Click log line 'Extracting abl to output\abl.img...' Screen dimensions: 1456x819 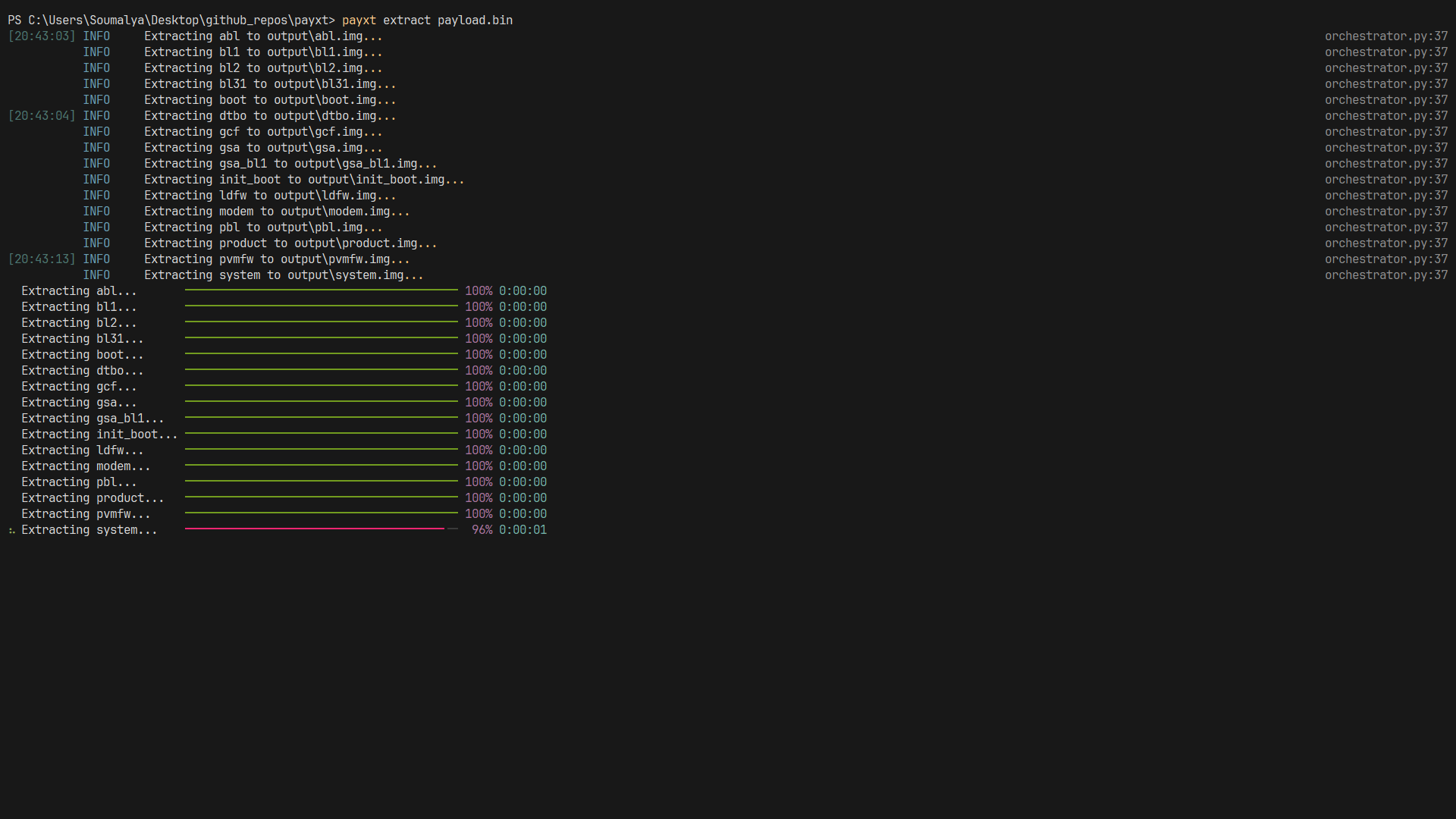click(263, 36)
